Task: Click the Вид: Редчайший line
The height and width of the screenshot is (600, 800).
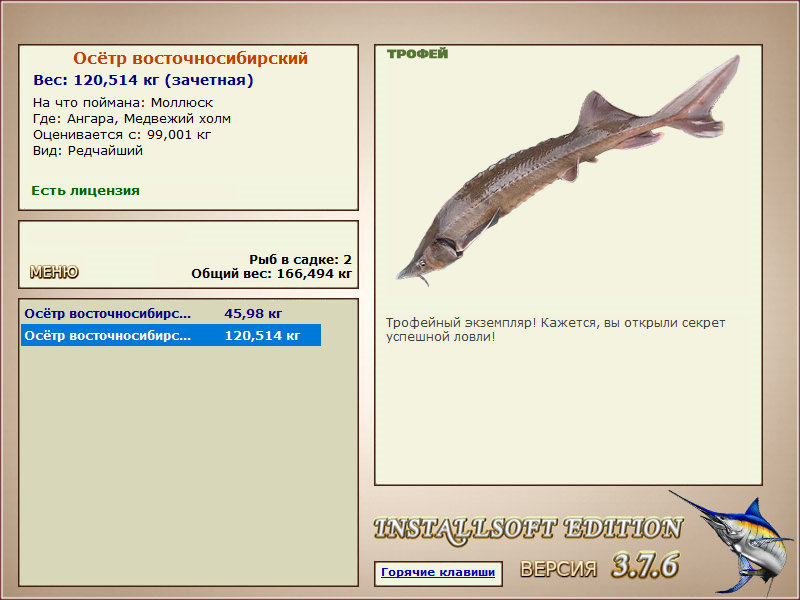Action: (88, 151)
